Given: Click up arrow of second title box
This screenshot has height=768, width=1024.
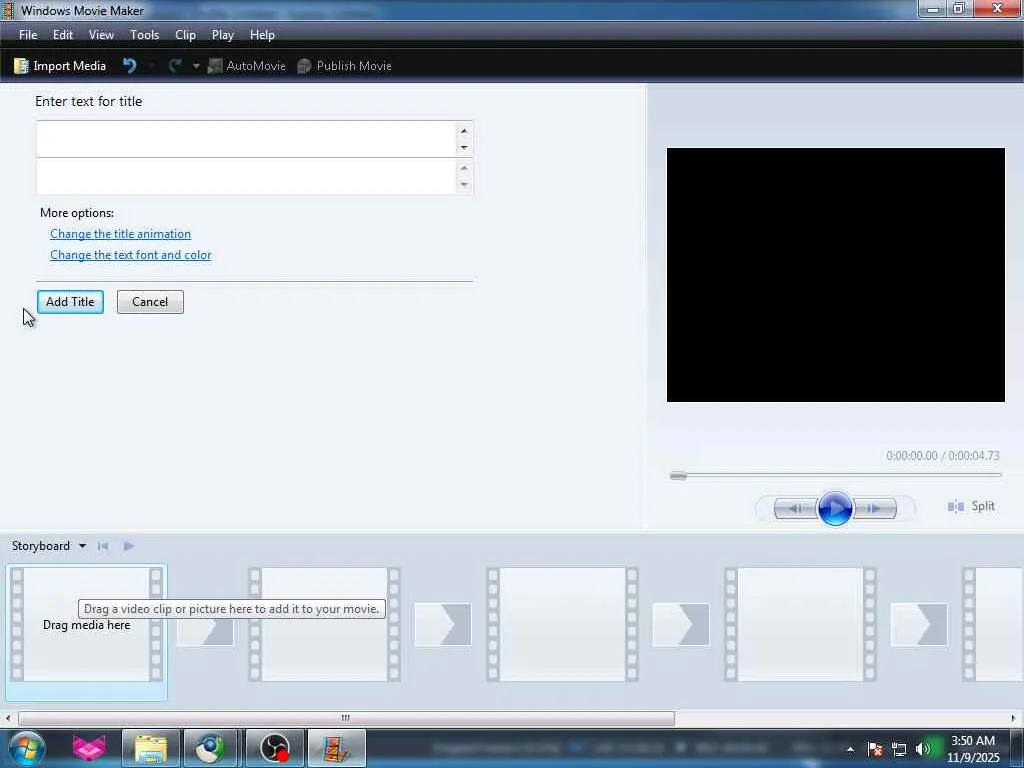Looking at the screenshot, I should (x=464, y=168).
